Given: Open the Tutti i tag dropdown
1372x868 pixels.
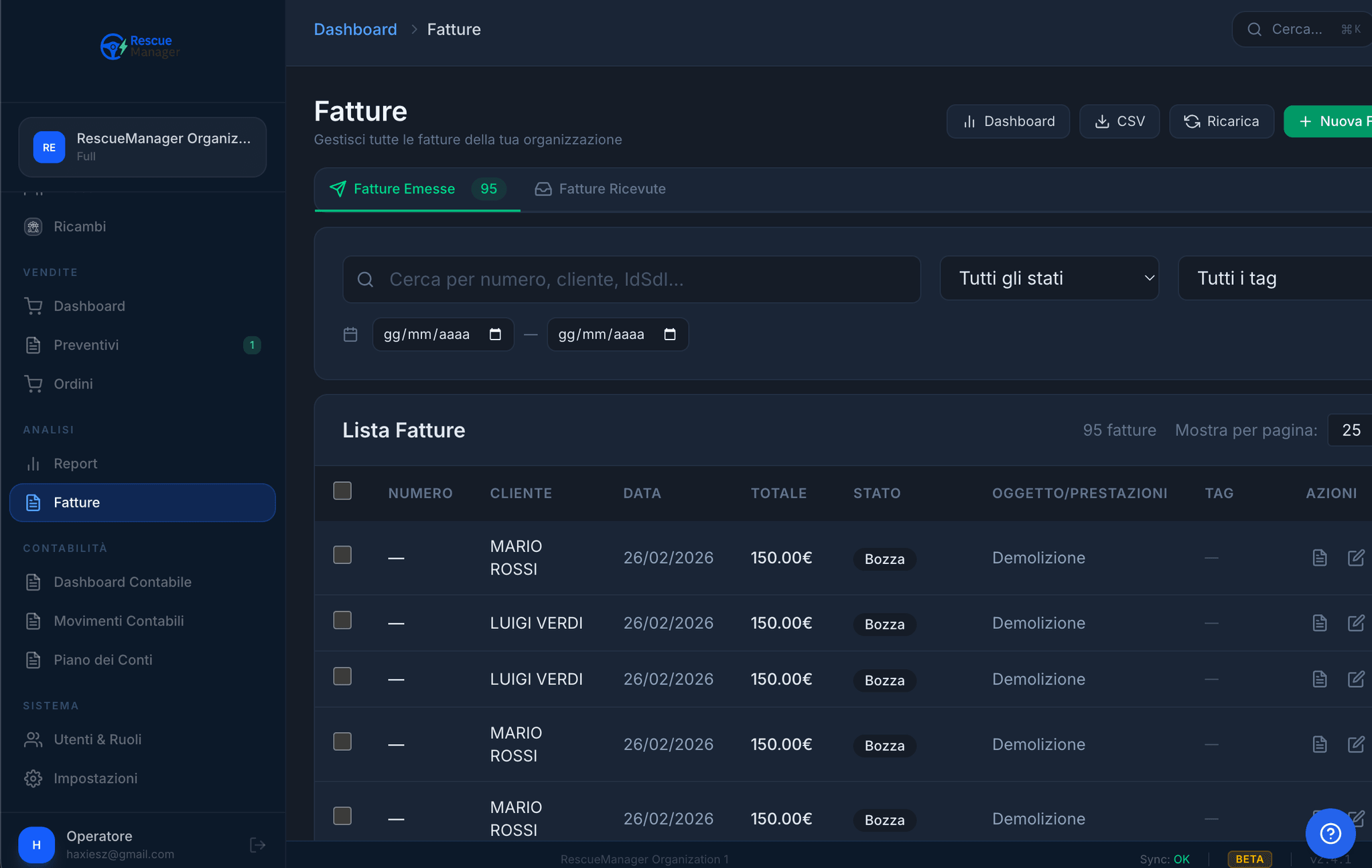Looking at the screenshot, I should pos(1273,278).
